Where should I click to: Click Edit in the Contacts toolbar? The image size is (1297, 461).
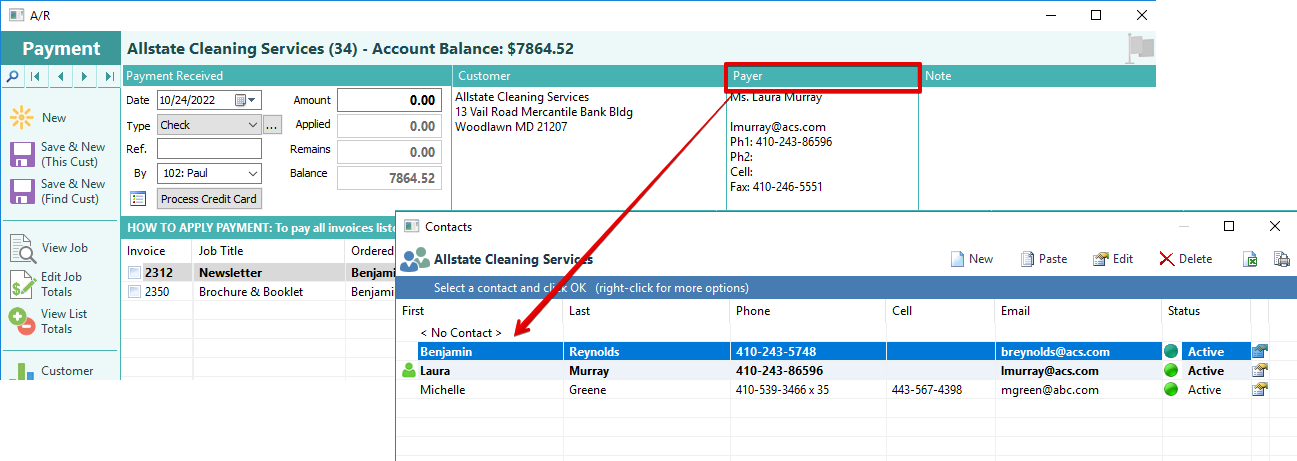click(1113, 259)
